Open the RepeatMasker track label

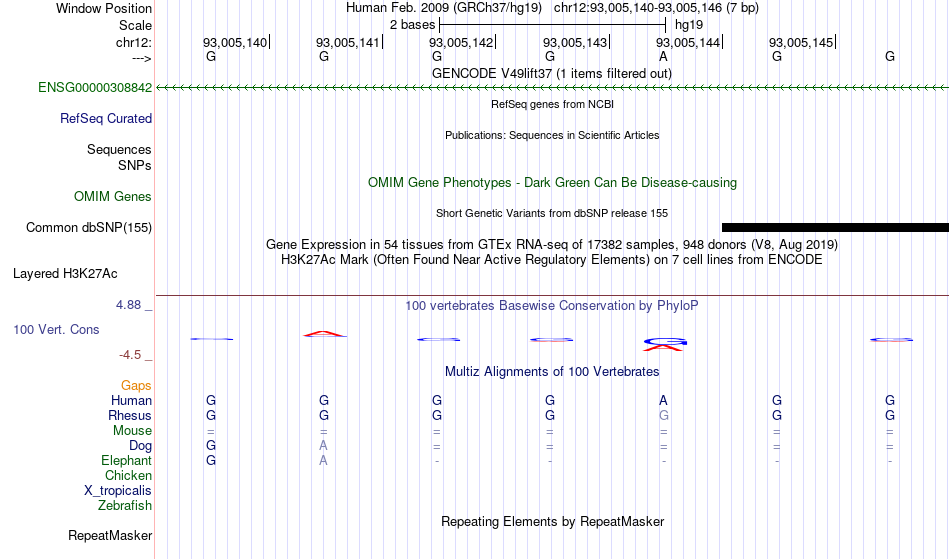110,536
